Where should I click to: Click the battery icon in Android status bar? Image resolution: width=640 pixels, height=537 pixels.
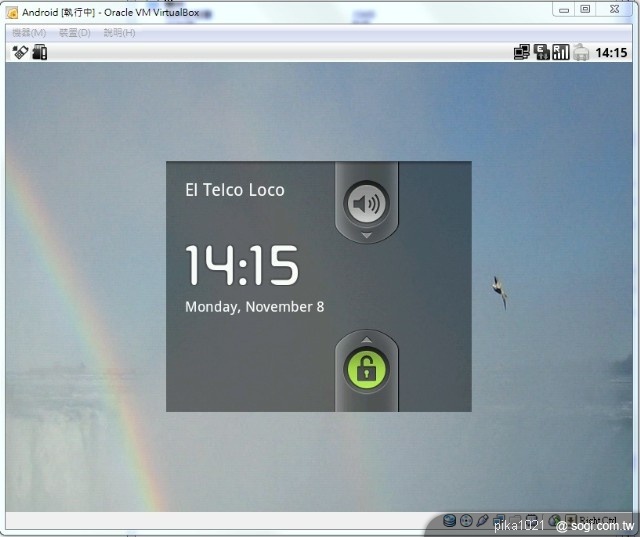point(581,52)
